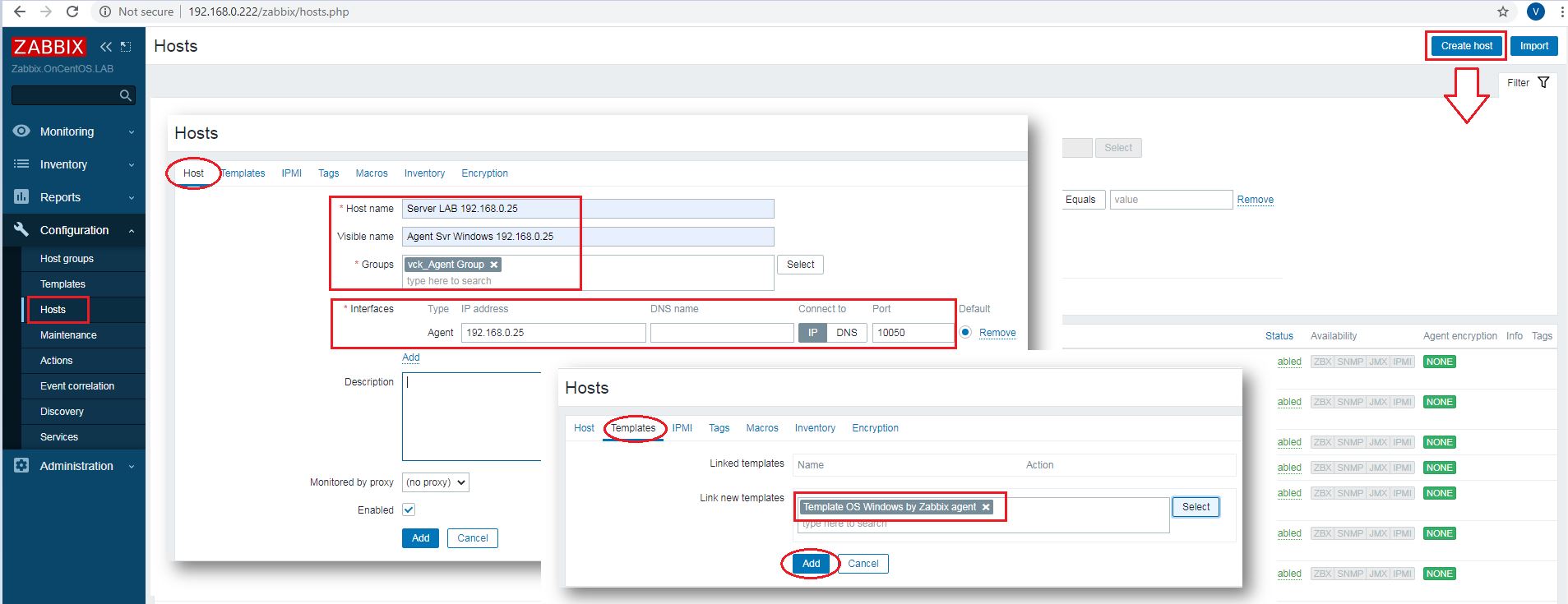Viewport: 1568px width, 604px height.
Task: Open Tags tab in first Hosts form
Action: [x=328, y=173]
